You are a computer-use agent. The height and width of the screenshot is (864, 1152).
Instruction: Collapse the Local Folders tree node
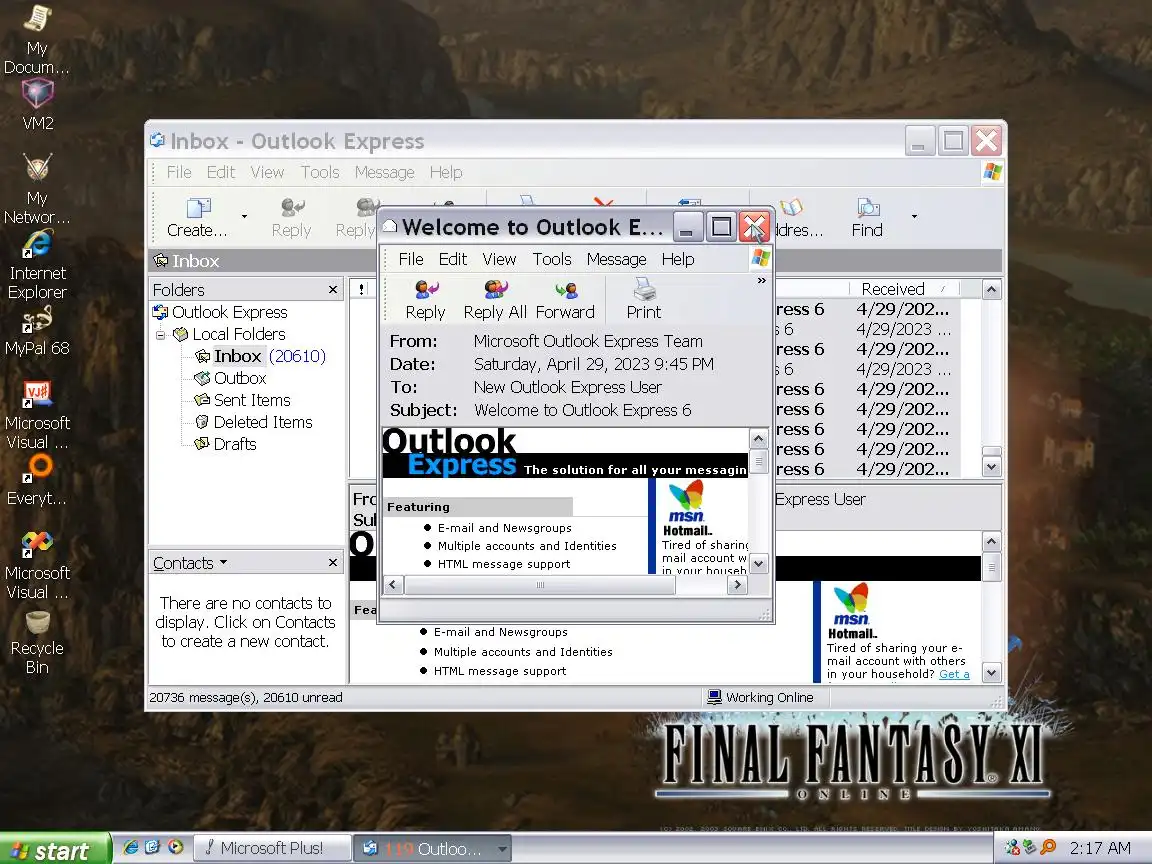(x=160, y=335)
